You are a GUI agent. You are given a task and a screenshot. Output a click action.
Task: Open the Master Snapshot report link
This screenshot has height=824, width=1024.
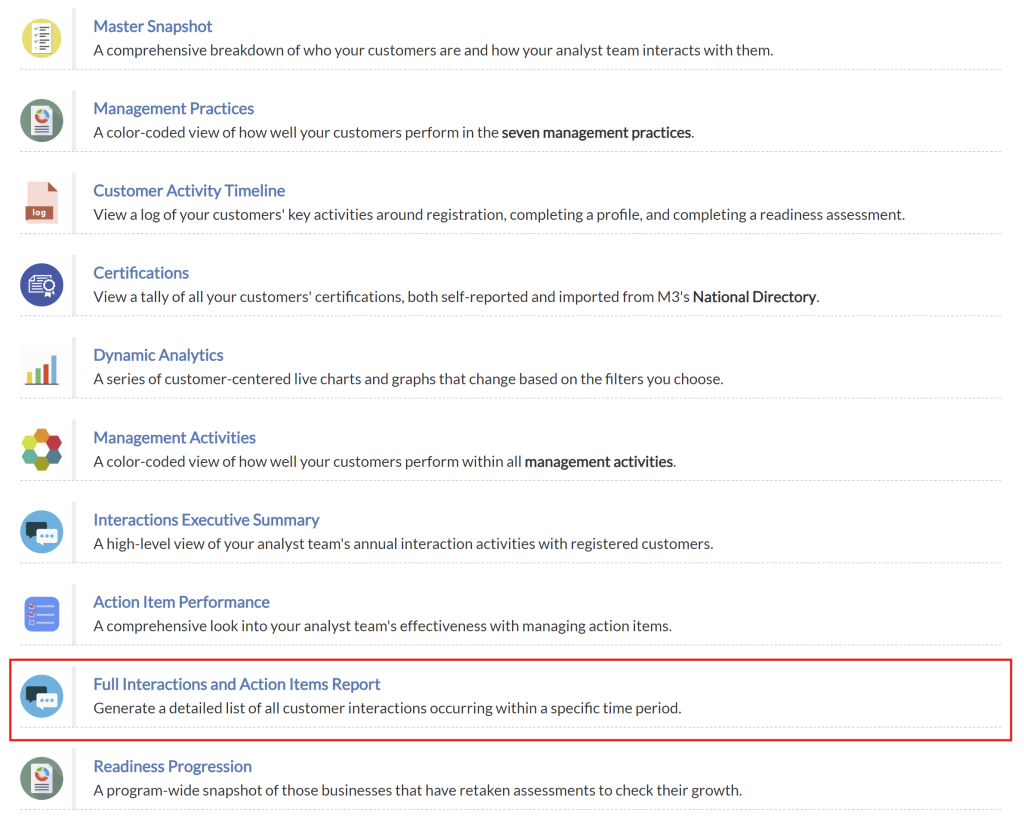pos(153,26)
